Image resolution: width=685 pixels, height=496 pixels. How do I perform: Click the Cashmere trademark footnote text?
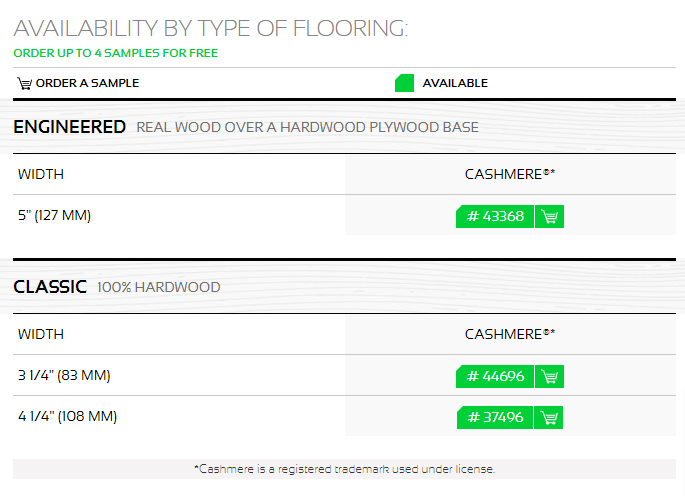click(344, 469)
